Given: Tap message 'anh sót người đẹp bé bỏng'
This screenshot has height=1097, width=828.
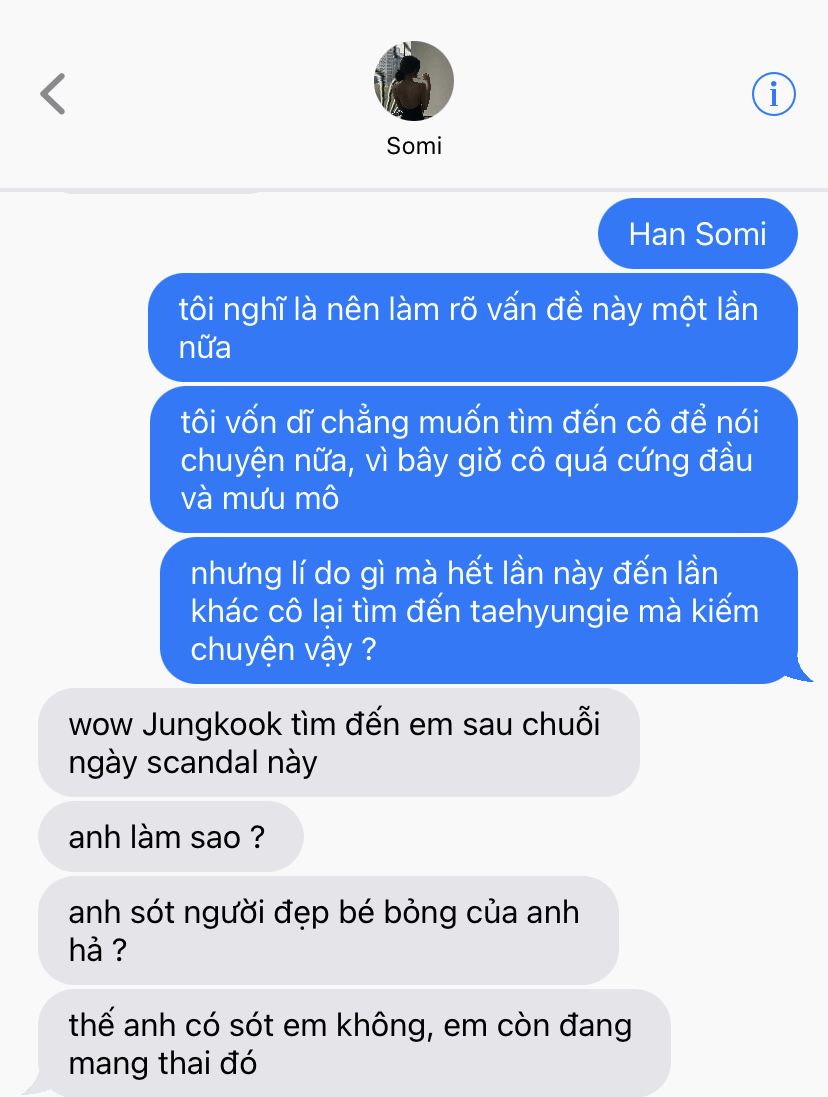Looking at the screenshot, I should [x=328, y=930].
